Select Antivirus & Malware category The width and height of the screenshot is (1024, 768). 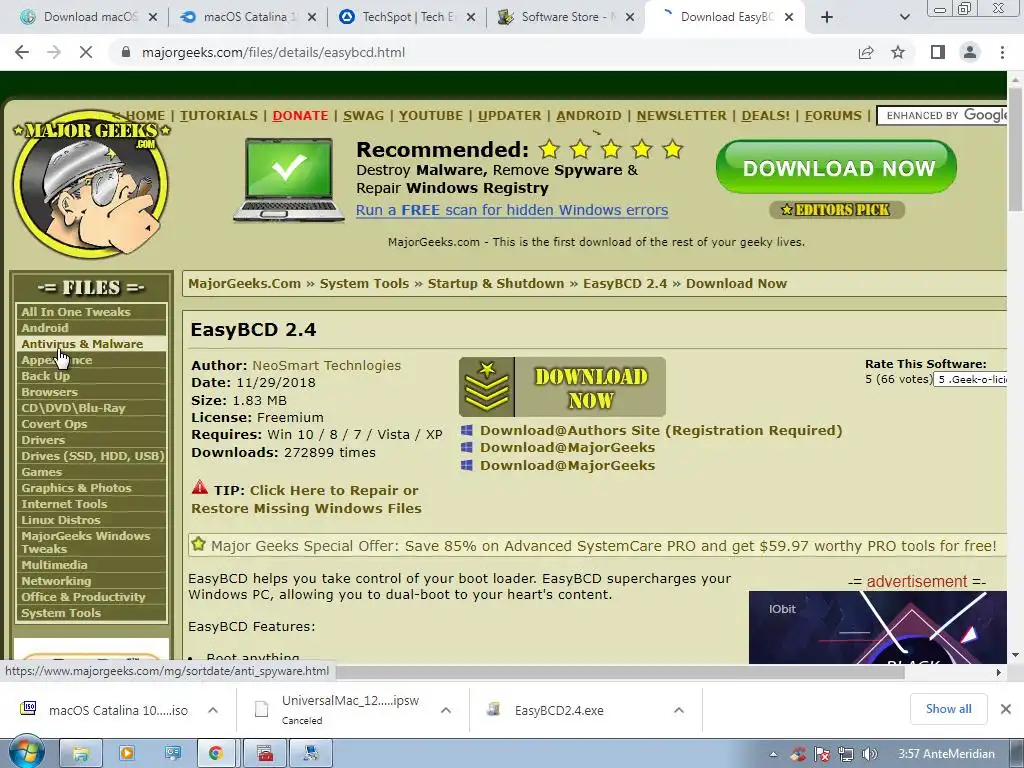point(91,344)
